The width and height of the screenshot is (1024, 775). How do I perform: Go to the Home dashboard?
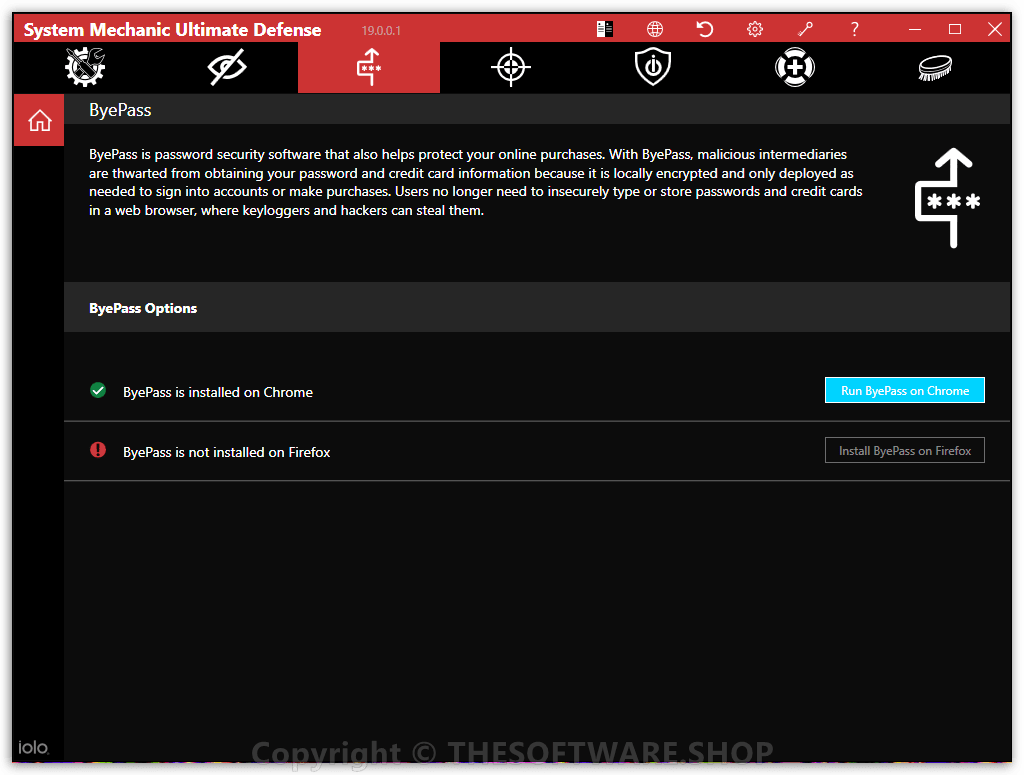click(x=39, y=120)
